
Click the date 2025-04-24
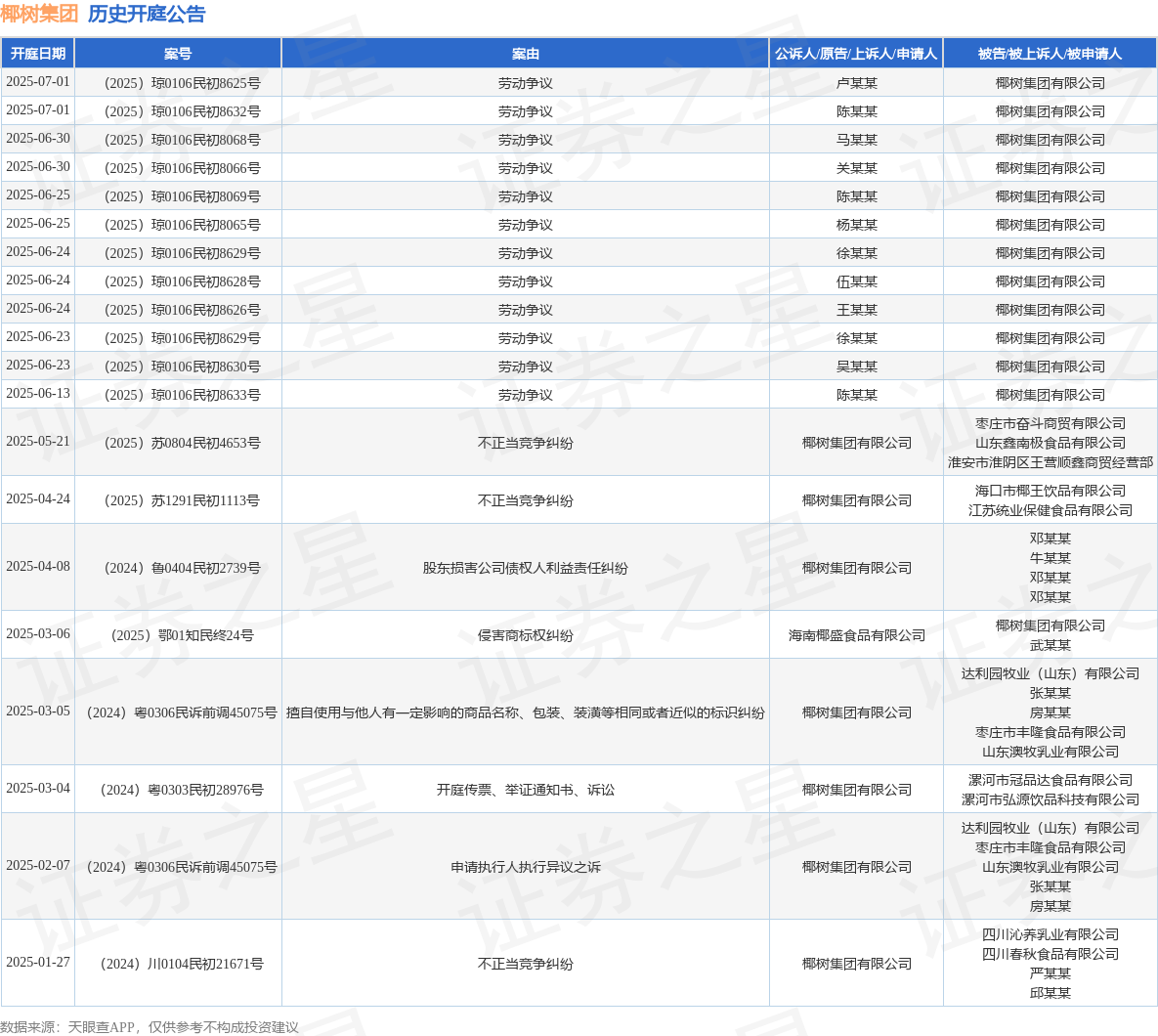pos(38,498)
